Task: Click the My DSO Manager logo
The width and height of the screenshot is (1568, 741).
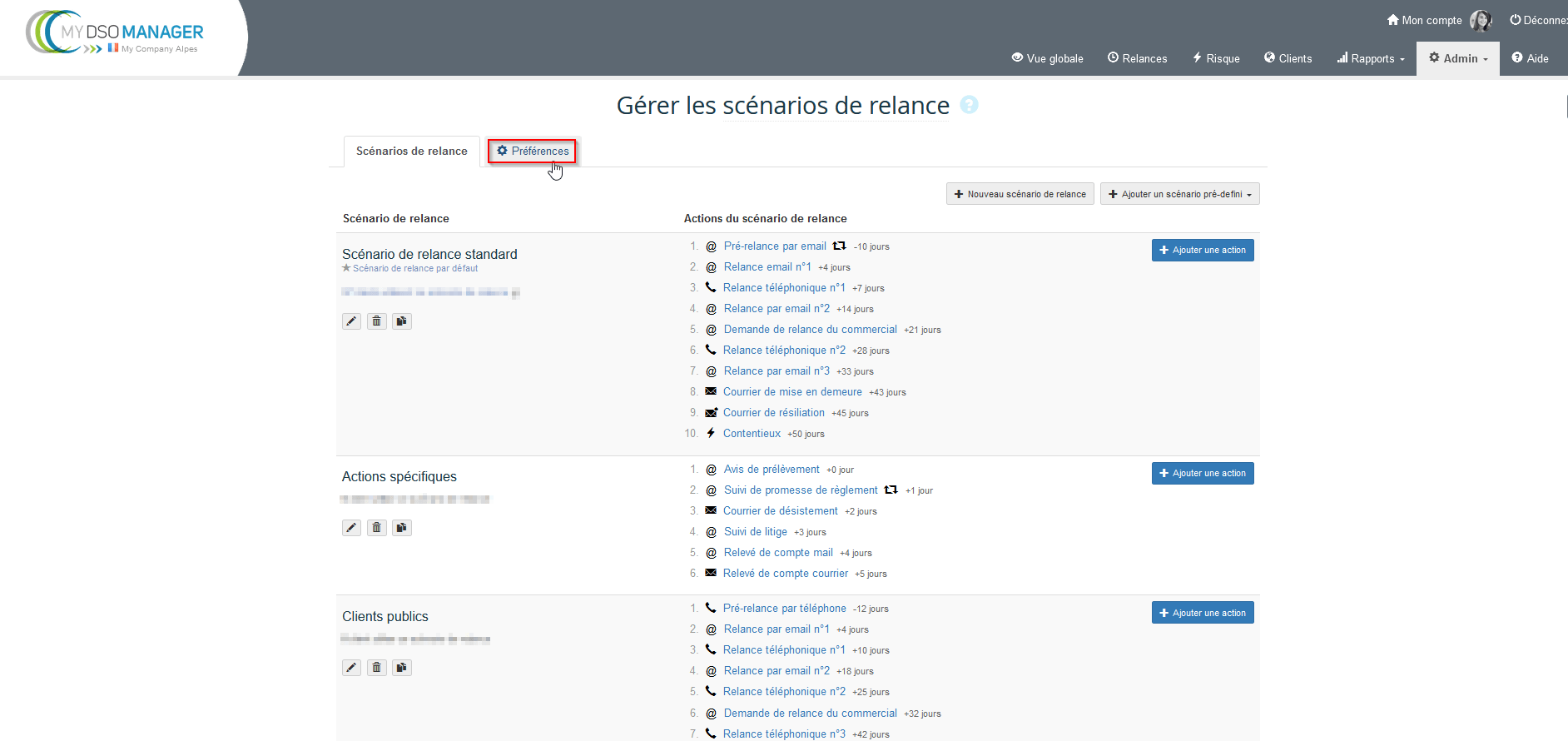Action: tap(117, 34)
